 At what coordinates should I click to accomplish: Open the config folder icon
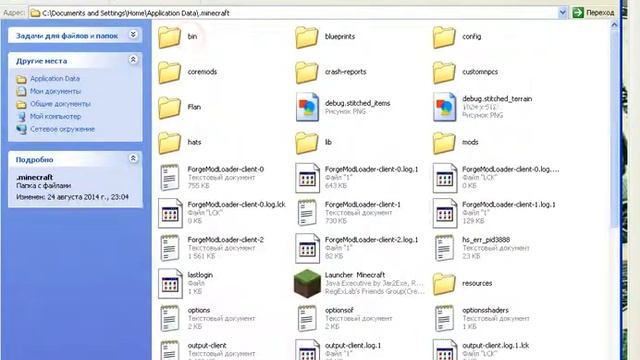[x=444, y=37]
